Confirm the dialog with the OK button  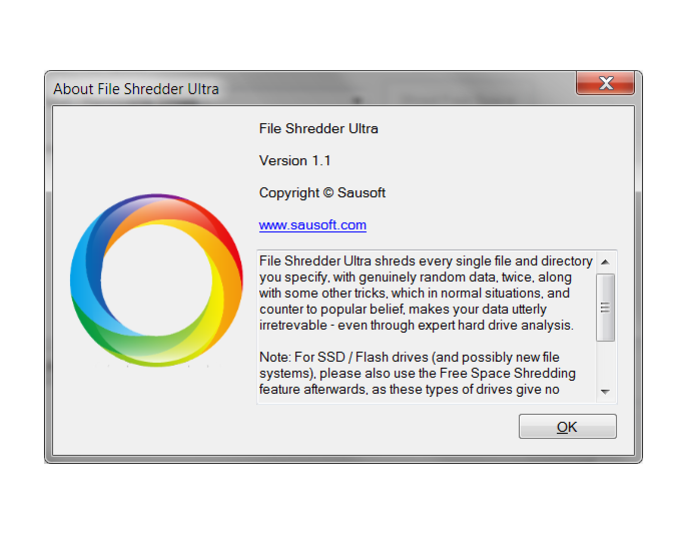click(567, 426)
